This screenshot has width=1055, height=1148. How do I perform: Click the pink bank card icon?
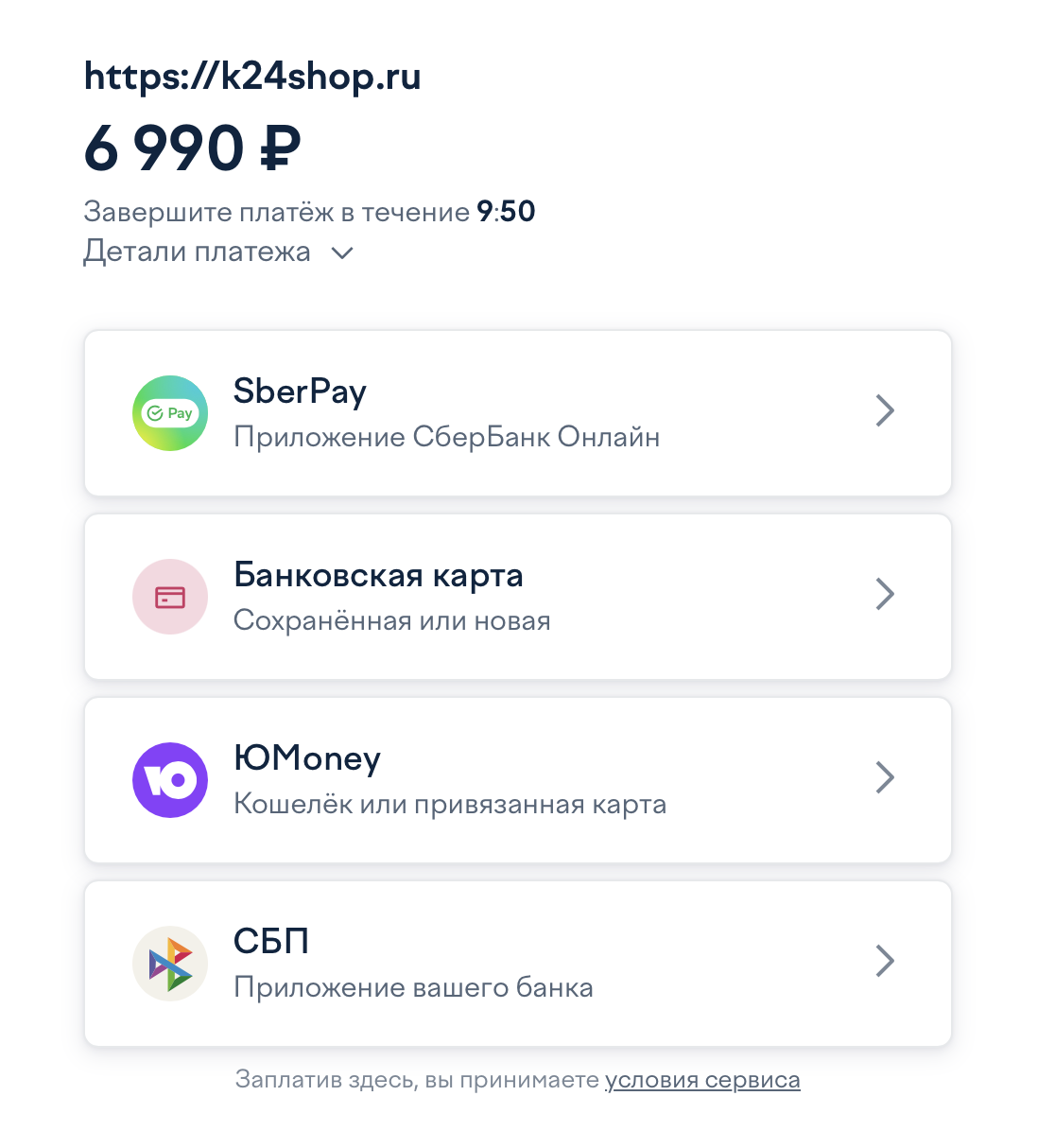click(x=170, y=597)
